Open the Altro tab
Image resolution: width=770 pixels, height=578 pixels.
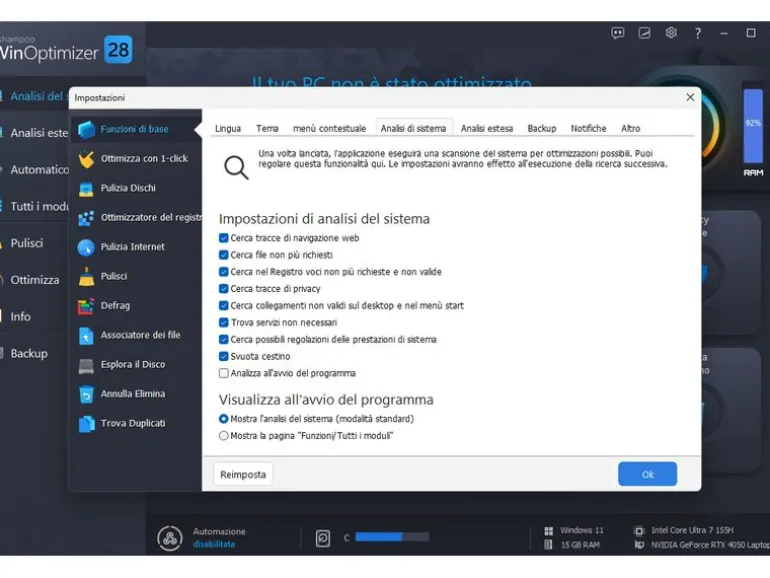(631, 129)
